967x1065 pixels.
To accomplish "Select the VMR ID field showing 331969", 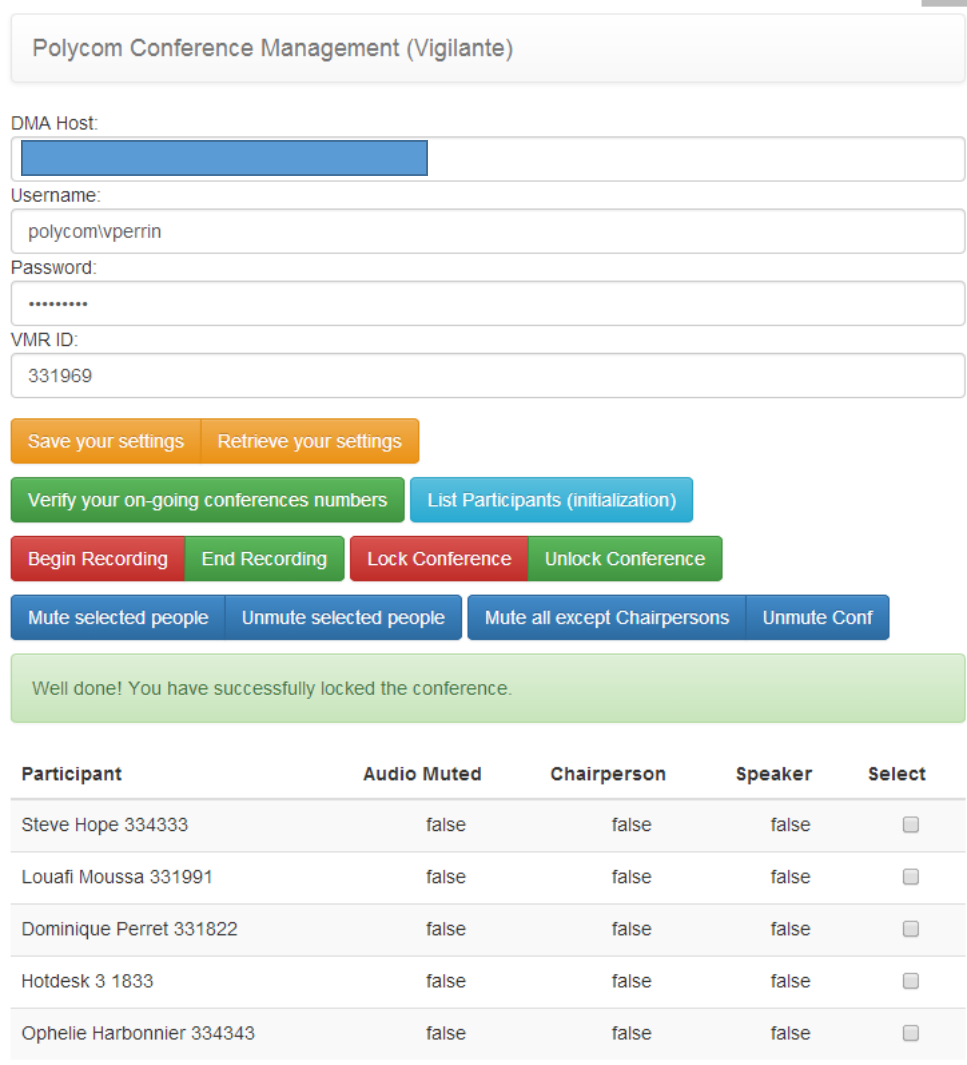I will click(x=488, y=376).
